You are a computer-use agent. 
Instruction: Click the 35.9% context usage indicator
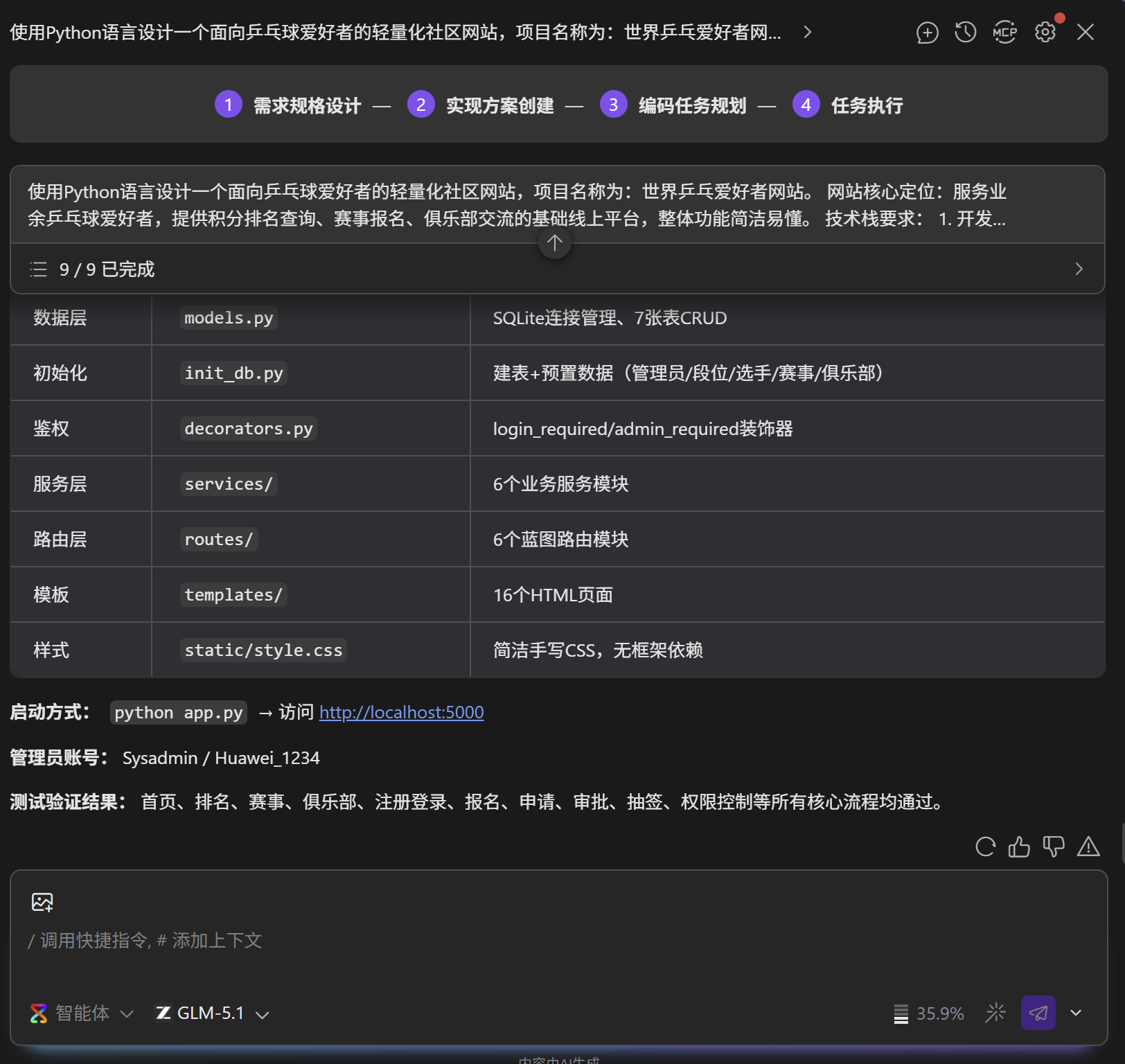coord(929,1013)
